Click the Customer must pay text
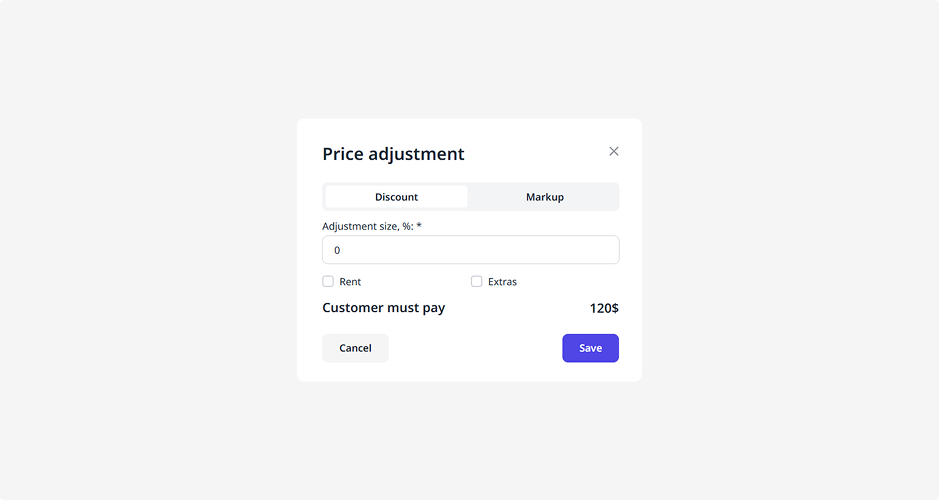939x500 pixels. click(x=383, y=308)
